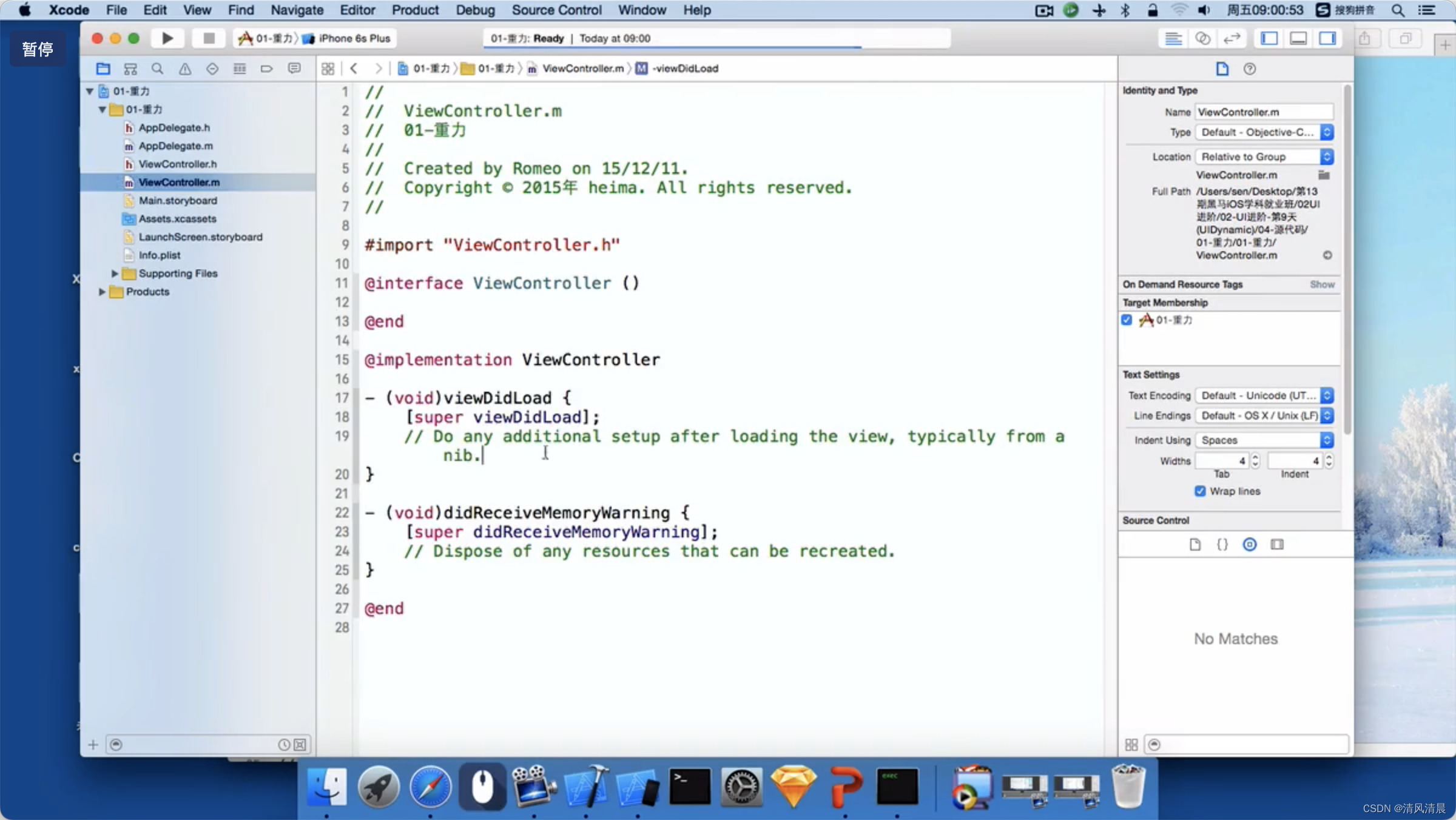The image size is (1456, 820).
Task: Click Show for On Demand Resource Tags
Action: pos(1322,284)
